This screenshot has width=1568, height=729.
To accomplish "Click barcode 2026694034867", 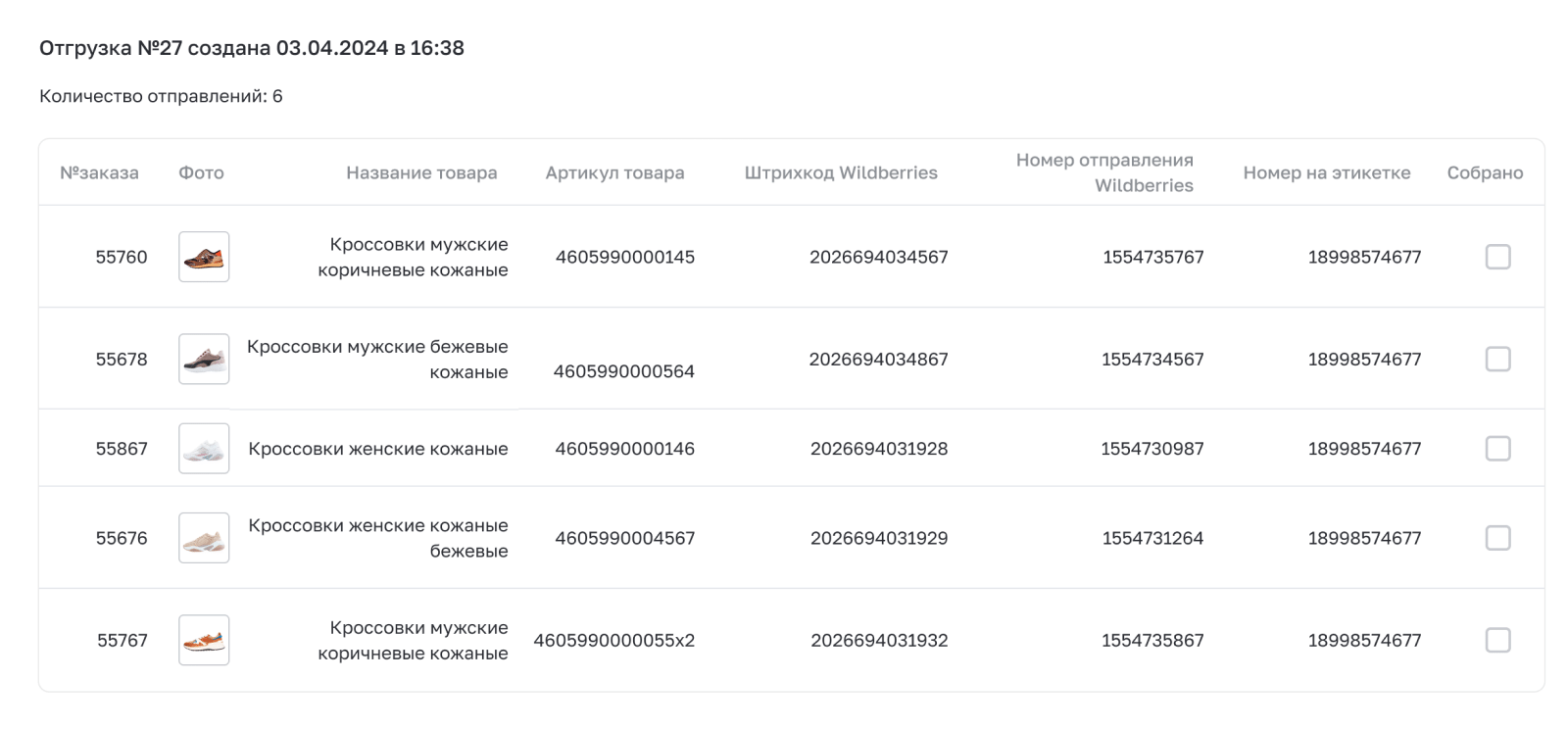I will click(878, 360).
